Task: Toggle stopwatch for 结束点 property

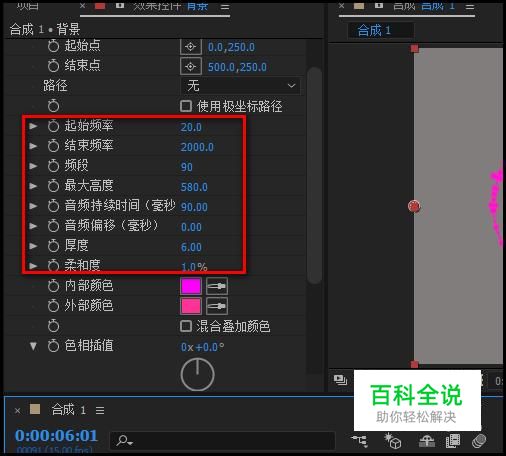Action: [x=53, y=66]
